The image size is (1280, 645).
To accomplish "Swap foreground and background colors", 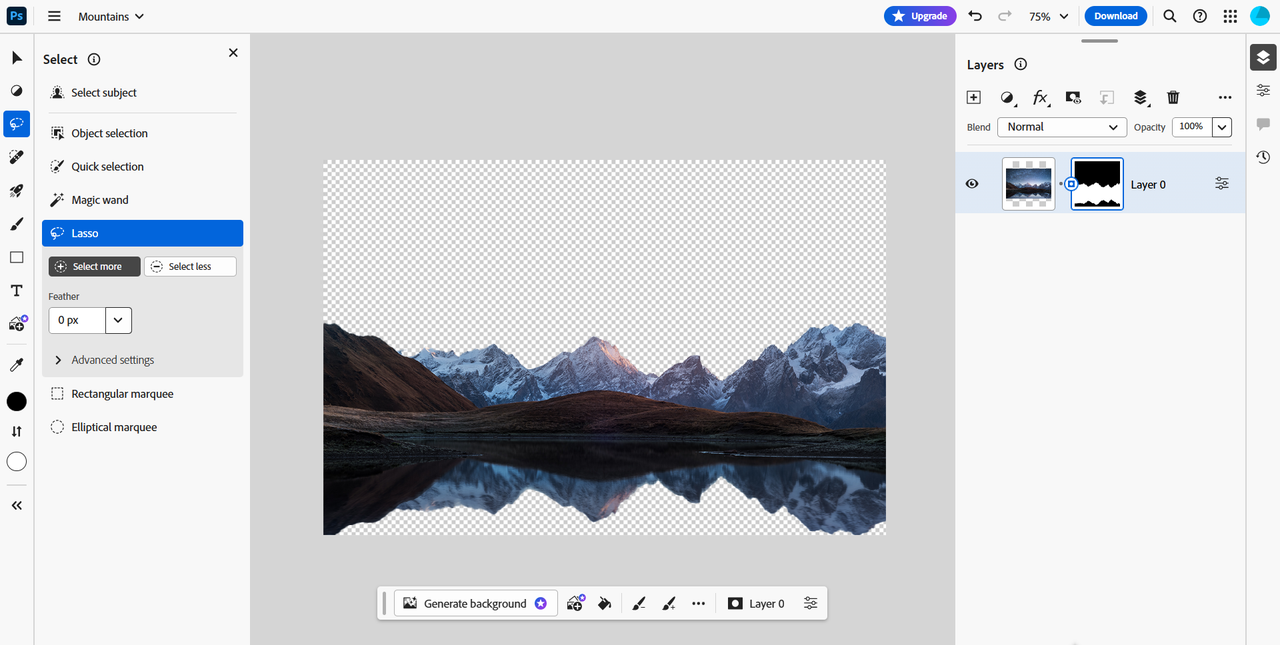I will click(x=17, y=431).
